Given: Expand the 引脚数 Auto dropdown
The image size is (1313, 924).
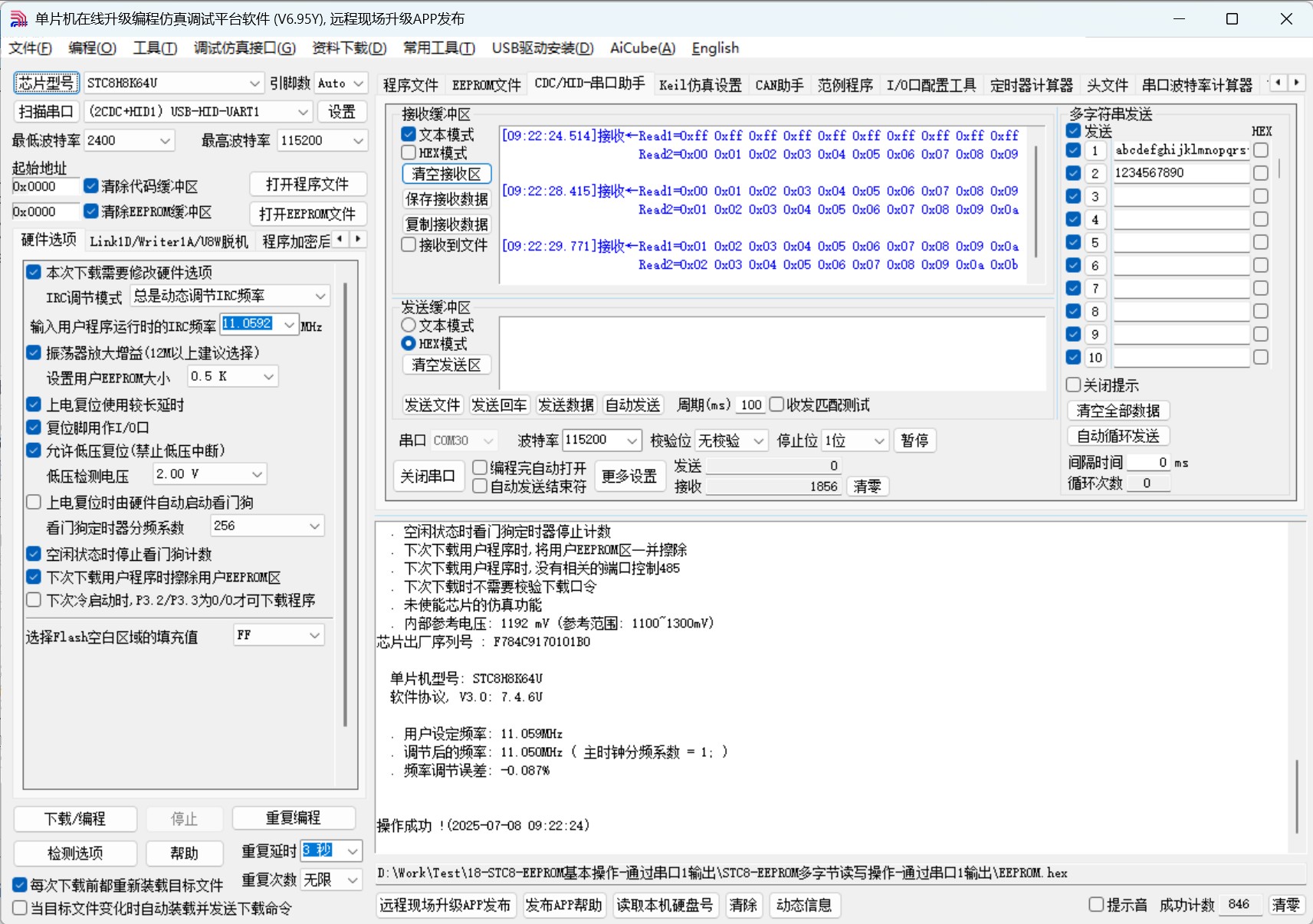Looking at the screenshot, I should click(x=359, y=83).
